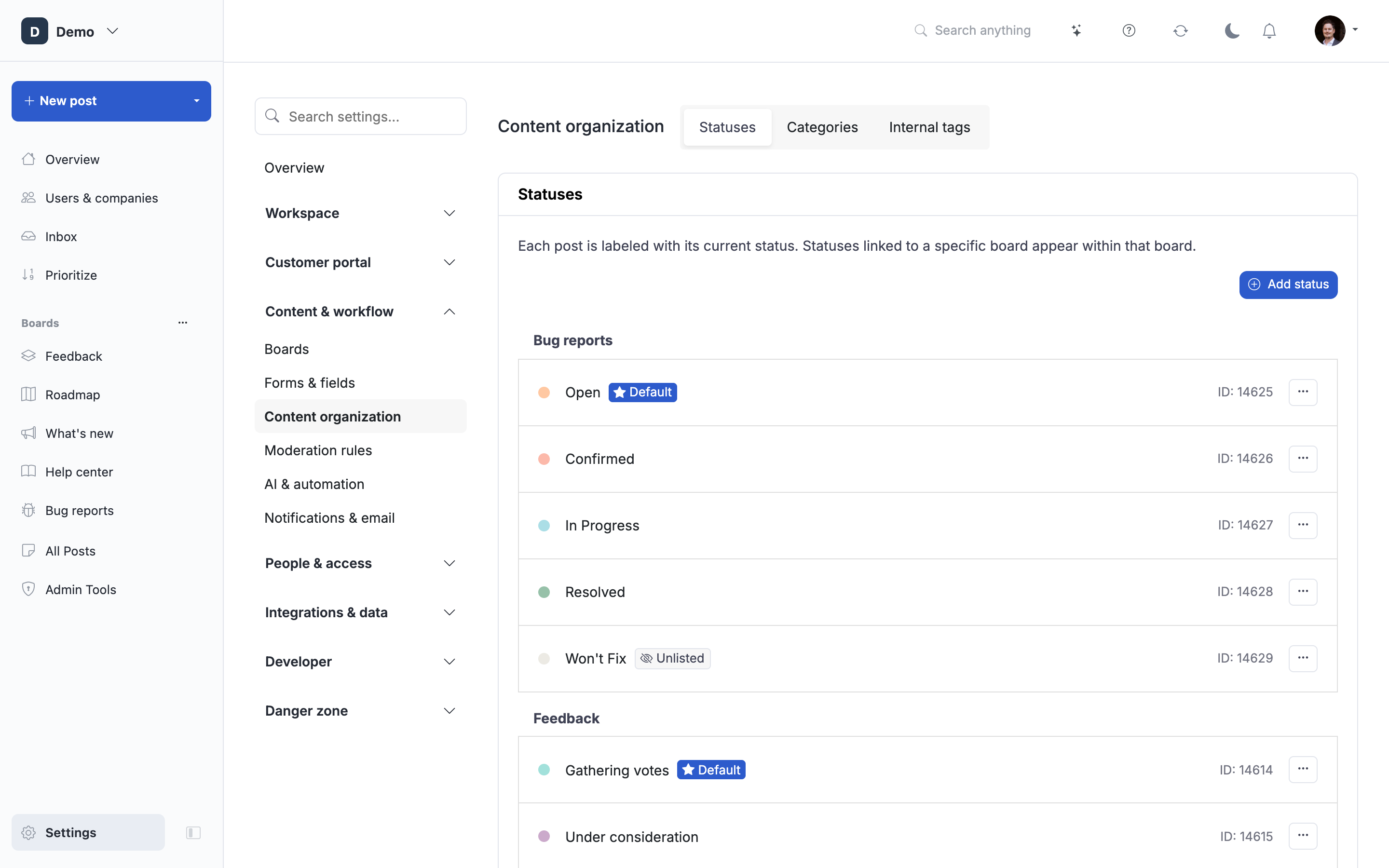The image size is (1389, 868).
Task: Open options menu for Resolved status
Action: [1302, 592]
